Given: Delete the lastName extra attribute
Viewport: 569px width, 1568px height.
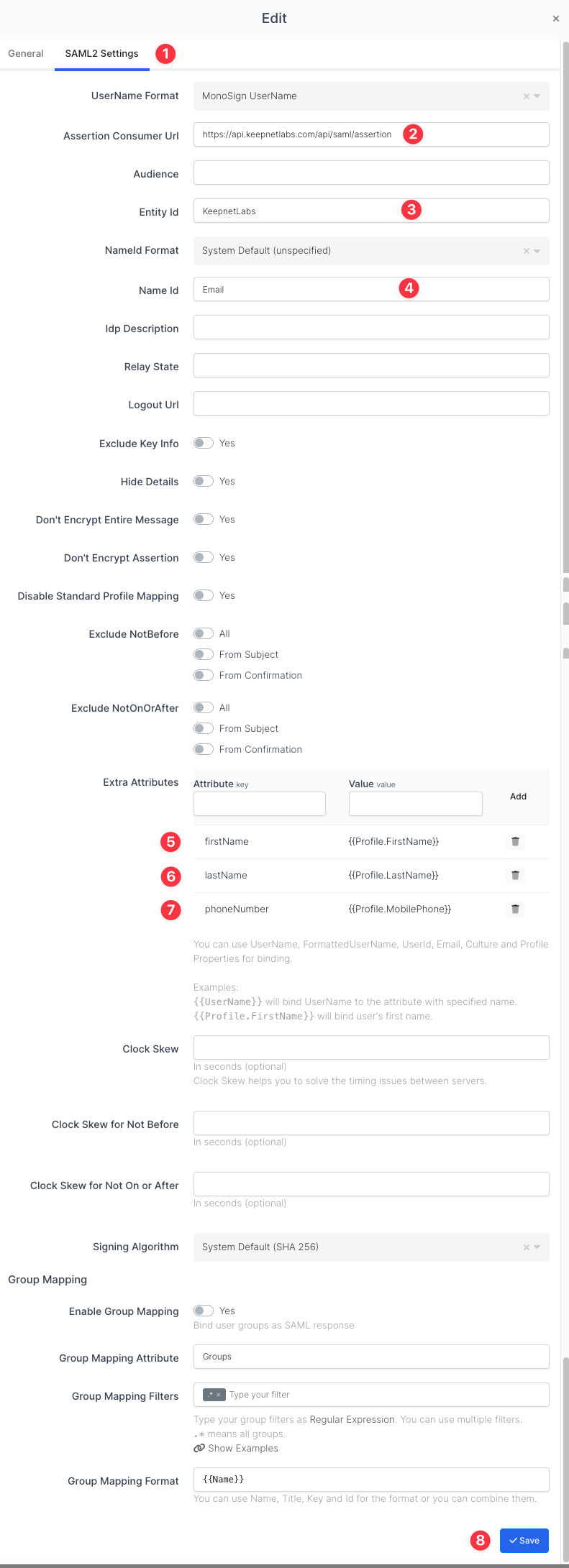Looking at the screenshot, I should tap(515, 875).
